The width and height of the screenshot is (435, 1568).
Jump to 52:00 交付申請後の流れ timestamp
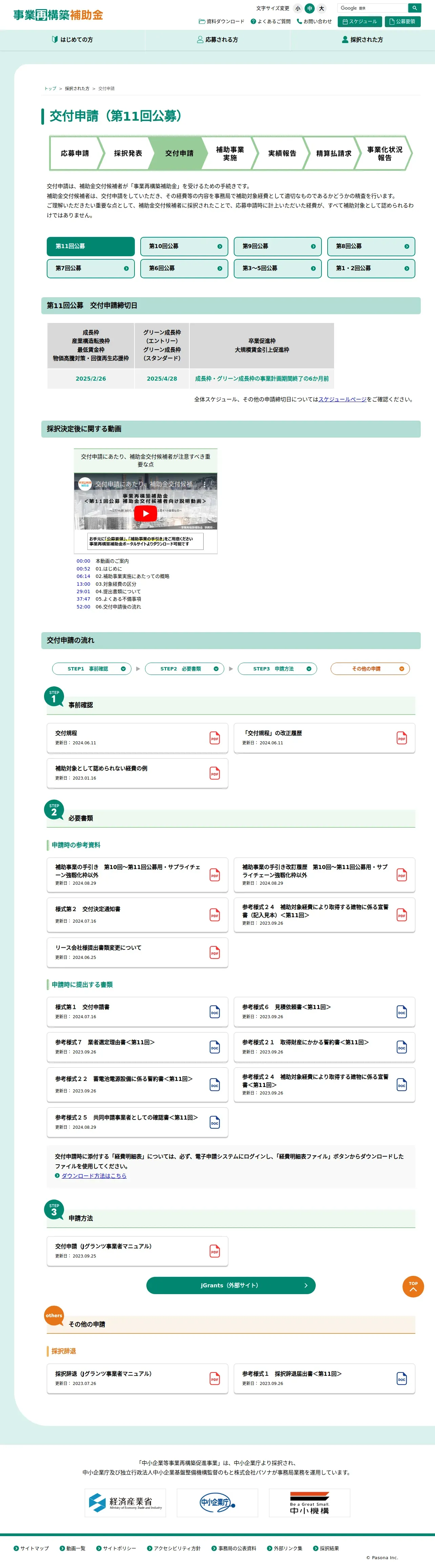click(83, 607)
